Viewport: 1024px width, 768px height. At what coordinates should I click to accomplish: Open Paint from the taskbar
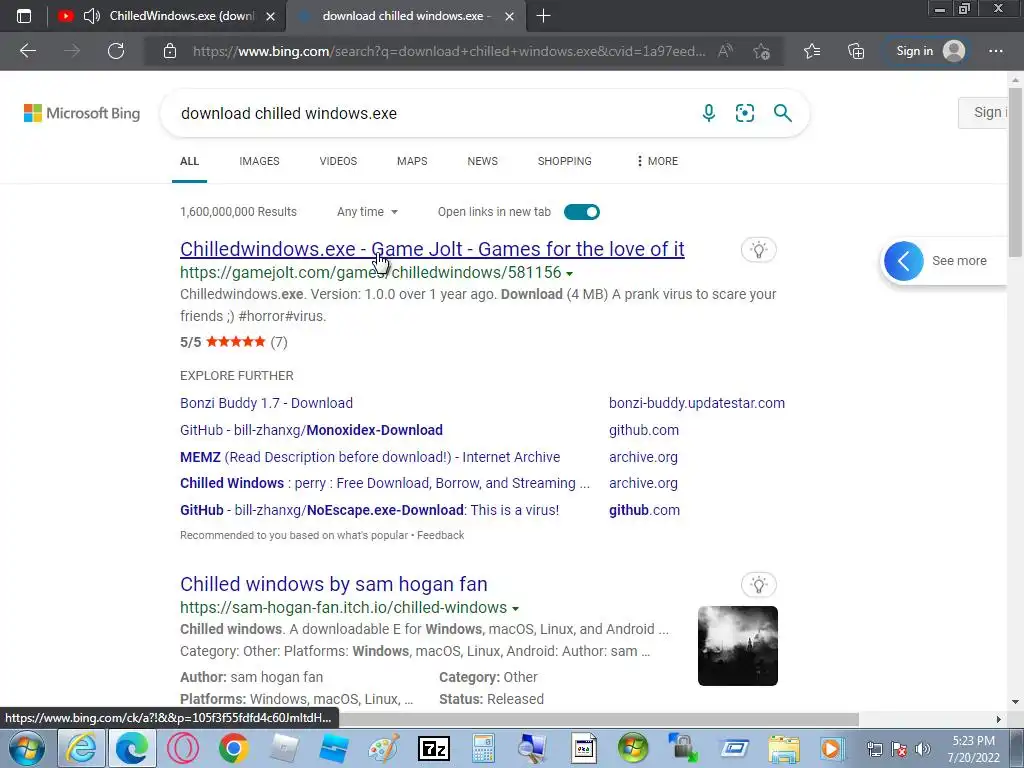[x=384, y=748]
